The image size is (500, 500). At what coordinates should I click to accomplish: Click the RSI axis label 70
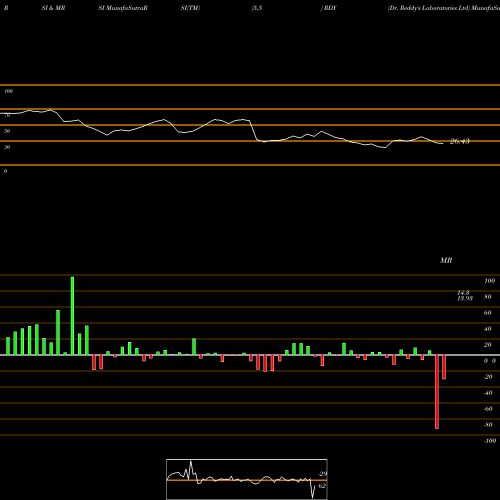(x=7, y=115)
